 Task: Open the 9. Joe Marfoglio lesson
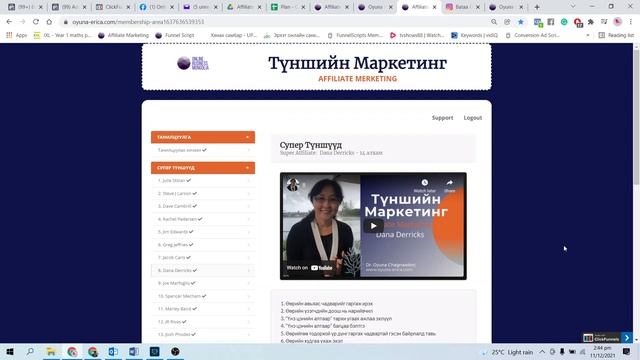coord(203,283)
